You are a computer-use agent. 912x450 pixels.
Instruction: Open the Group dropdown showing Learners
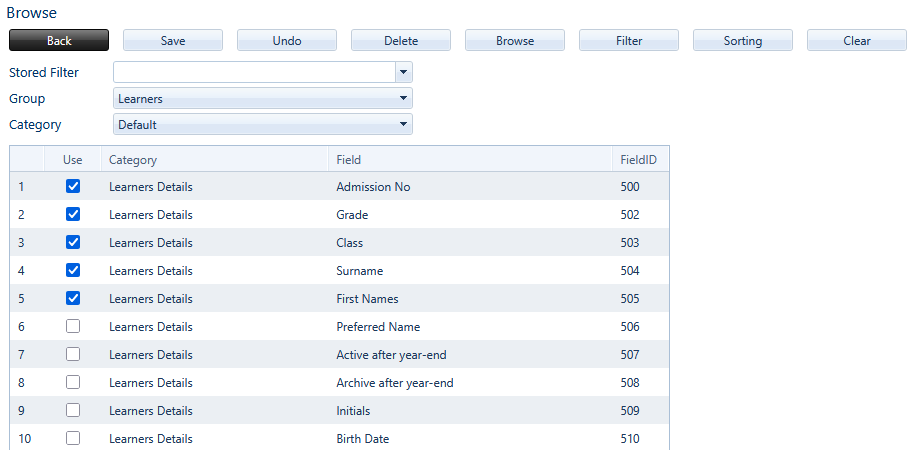coord(263,98)
